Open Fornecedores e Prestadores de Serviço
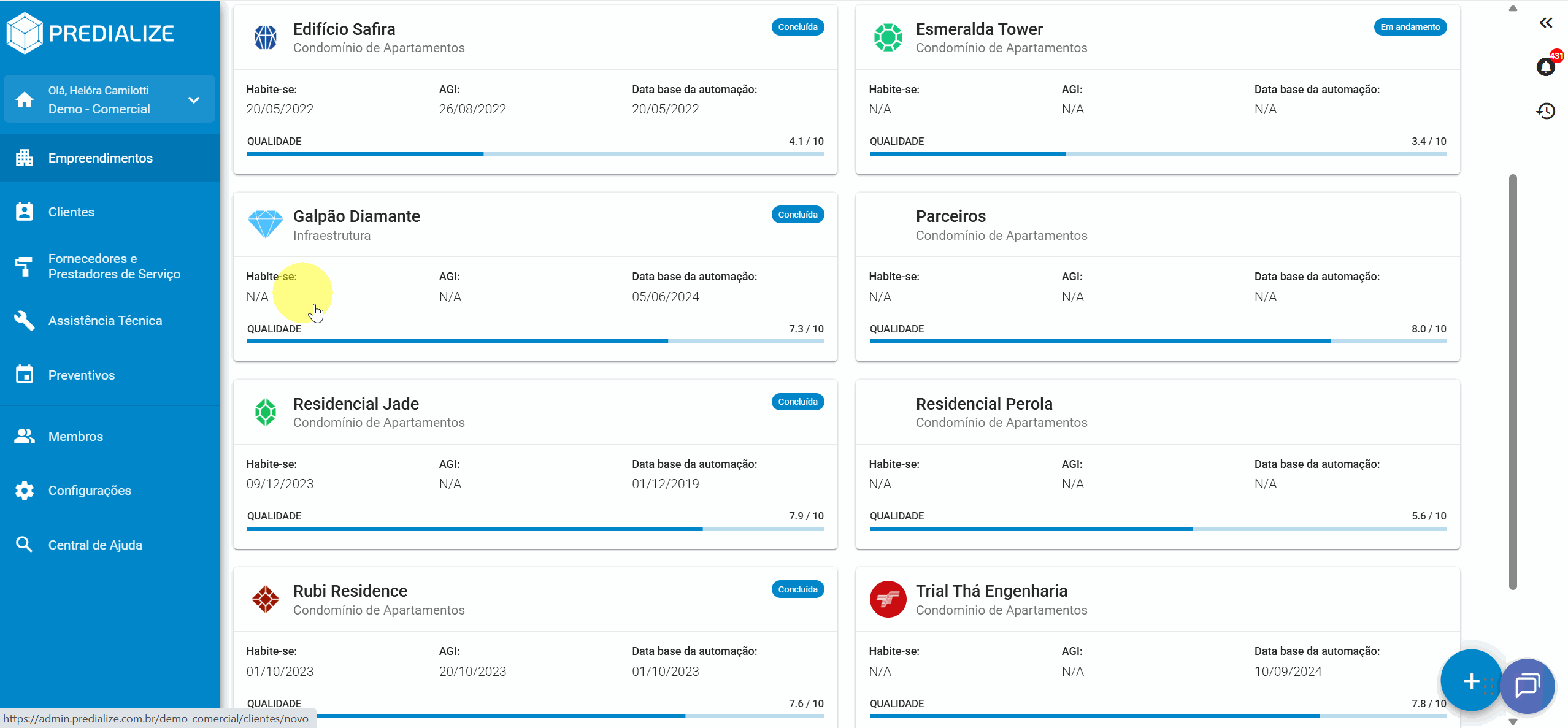 coord(114,266)
